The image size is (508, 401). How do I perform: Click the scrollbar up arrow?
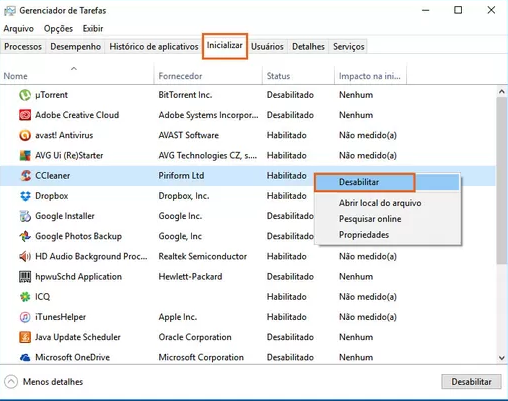click(x=502, y=91)
